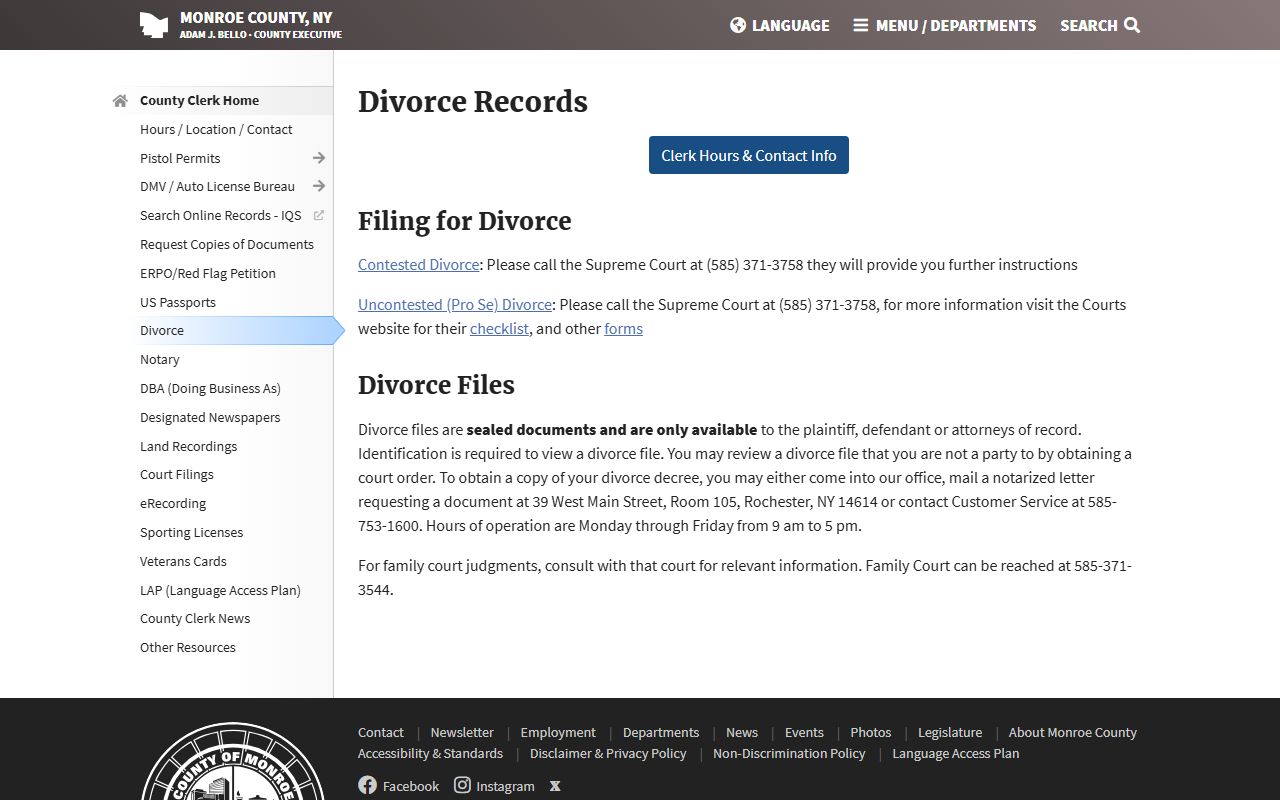Open footer Departments link

point(661,732)
